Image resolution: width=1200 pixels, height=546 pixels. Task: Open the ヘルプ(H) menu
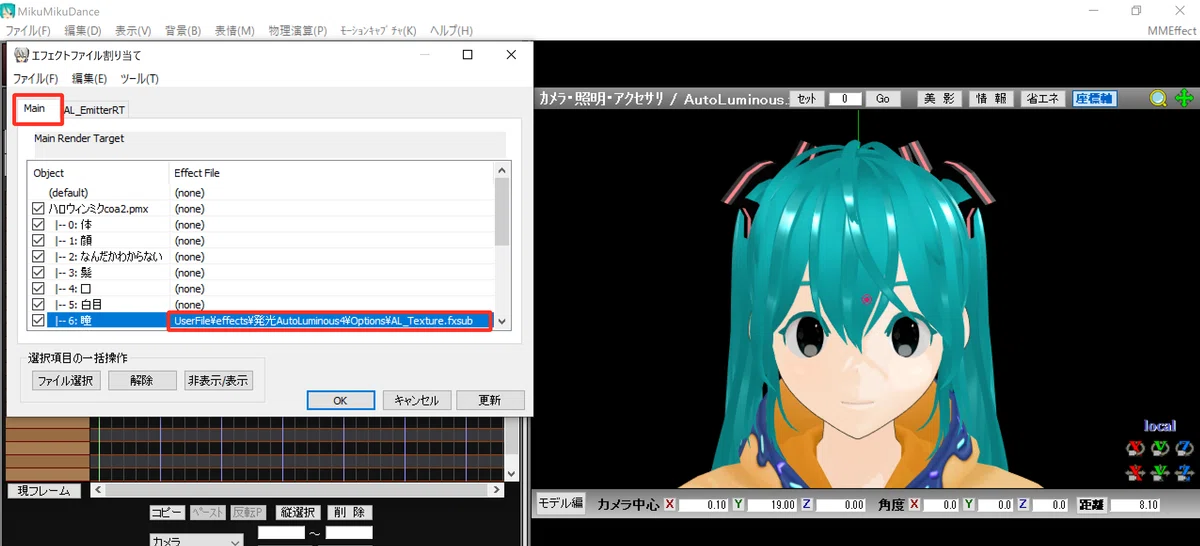click(450, 31)
